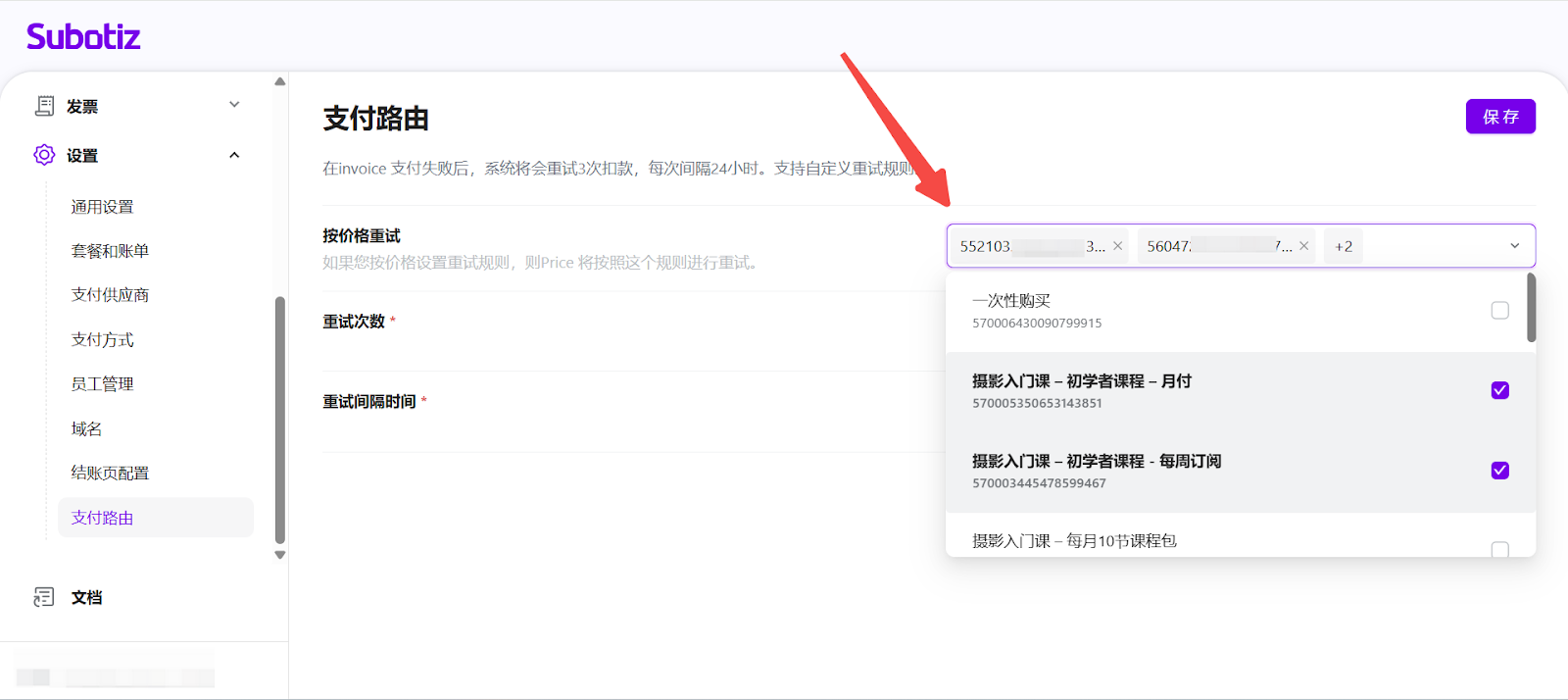Uncheck 摄影入门课 每周订阅 option

click(x=1499, y=471)
